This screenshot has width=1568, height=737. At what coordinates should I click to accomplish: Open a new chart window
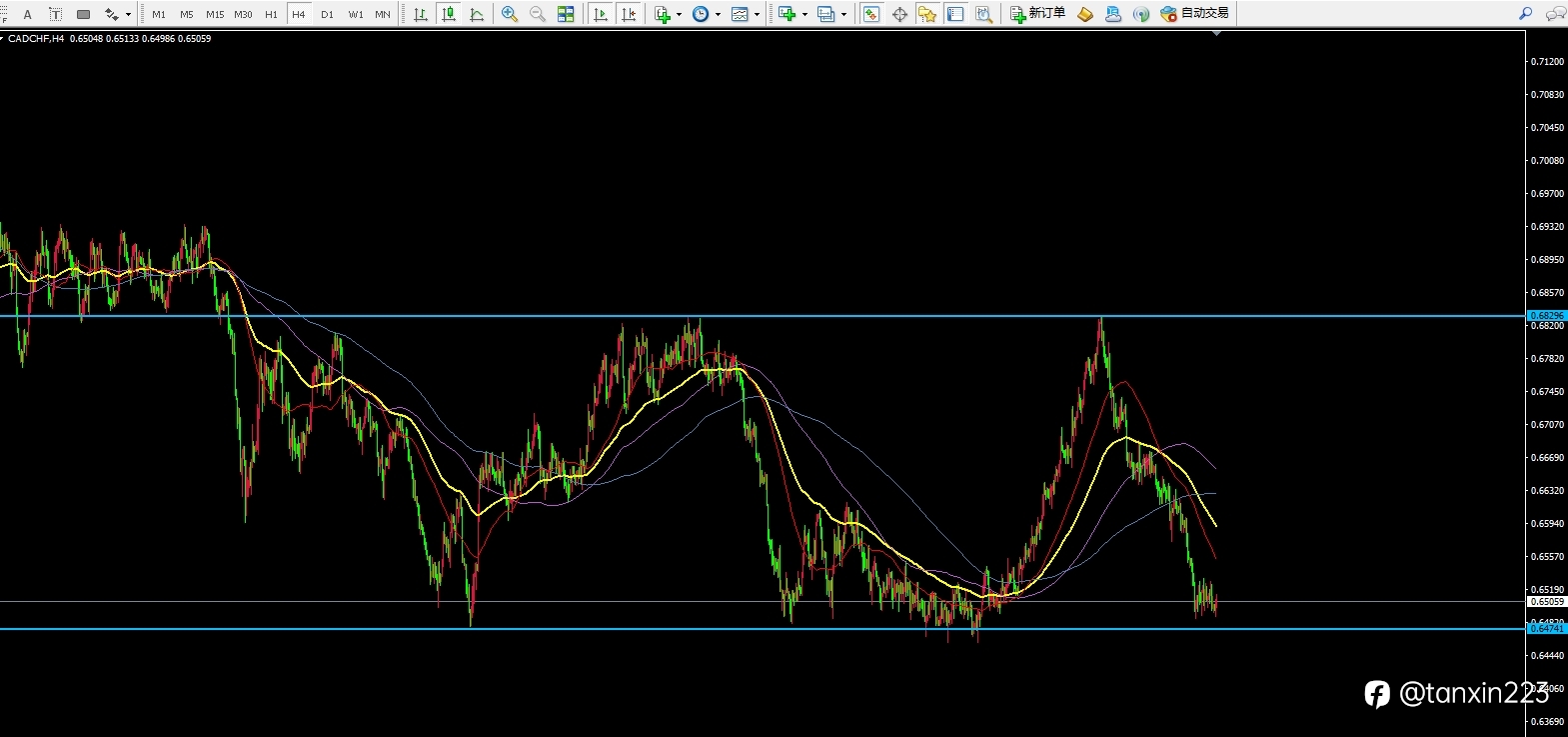point(787,14)
